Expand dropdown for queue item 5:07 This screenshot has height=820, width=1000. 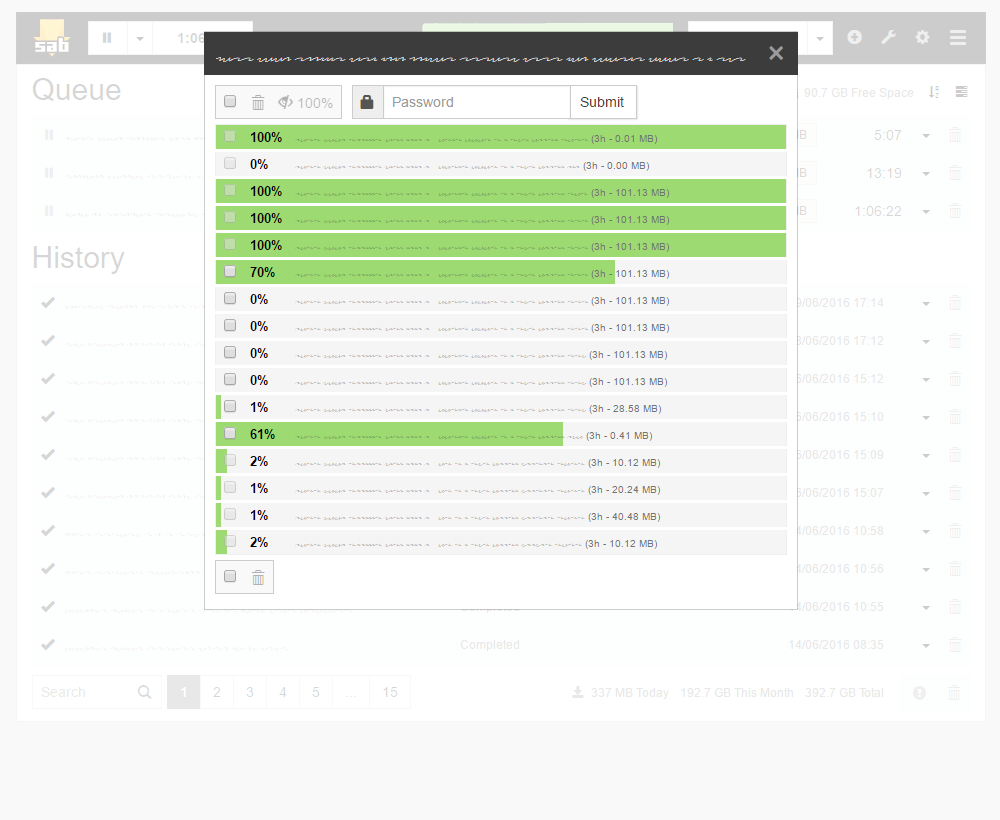(926, 136)
